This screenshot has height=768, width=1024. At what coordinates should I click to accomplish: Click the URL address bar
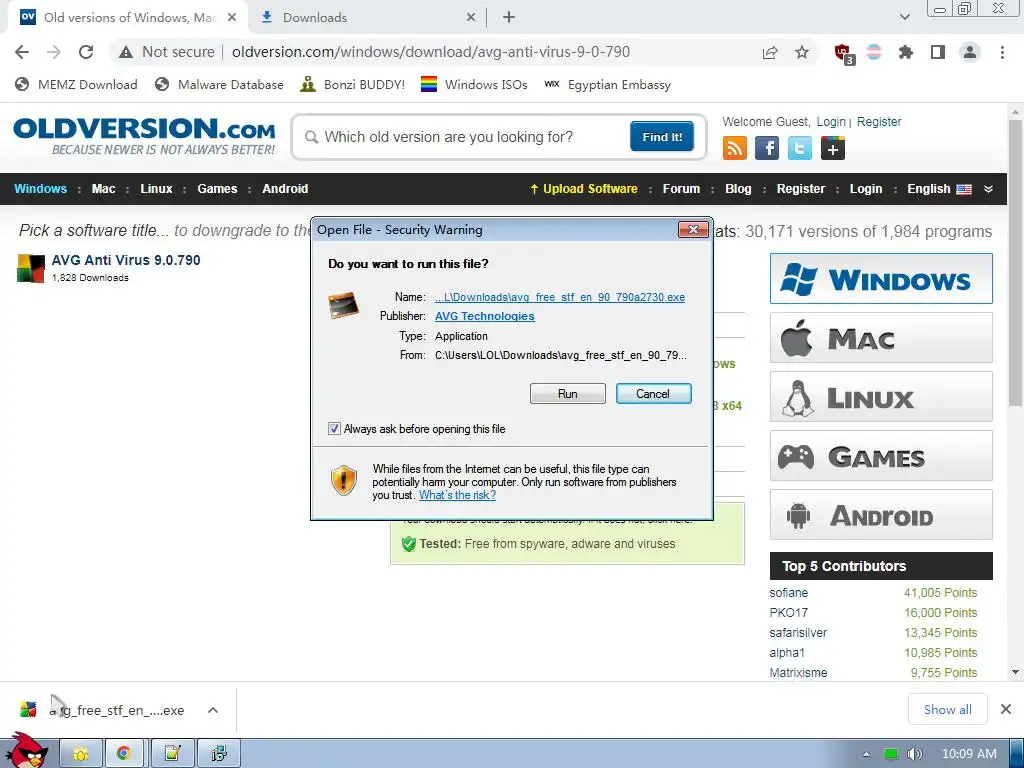point(430,52)
